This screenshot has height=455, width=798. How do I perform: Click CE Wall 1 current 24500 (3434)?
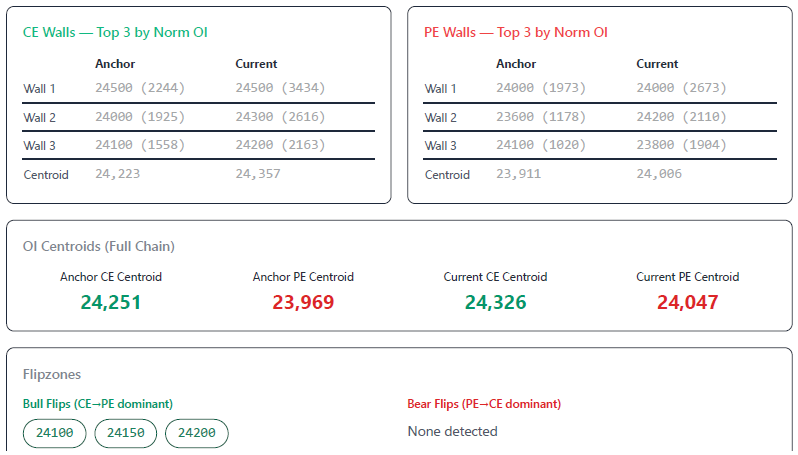point(280,88)
